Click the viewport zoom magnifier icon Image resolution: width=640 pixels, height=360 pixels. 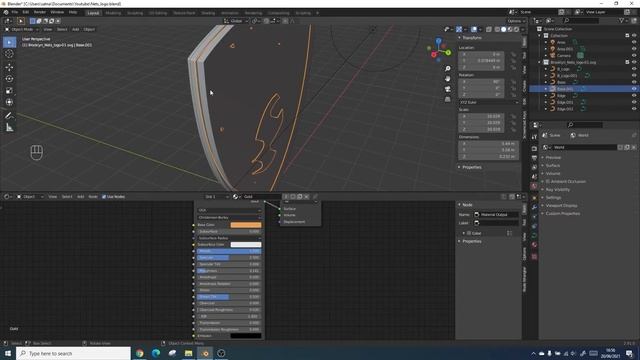click(x=448, y=69)
